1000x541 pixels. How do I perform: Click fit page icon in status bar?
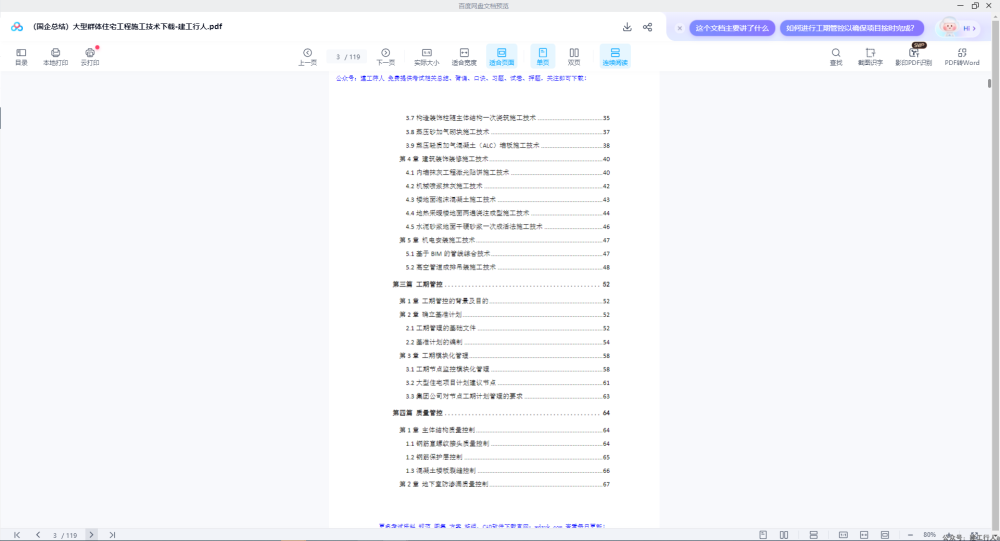coord(885,535)
